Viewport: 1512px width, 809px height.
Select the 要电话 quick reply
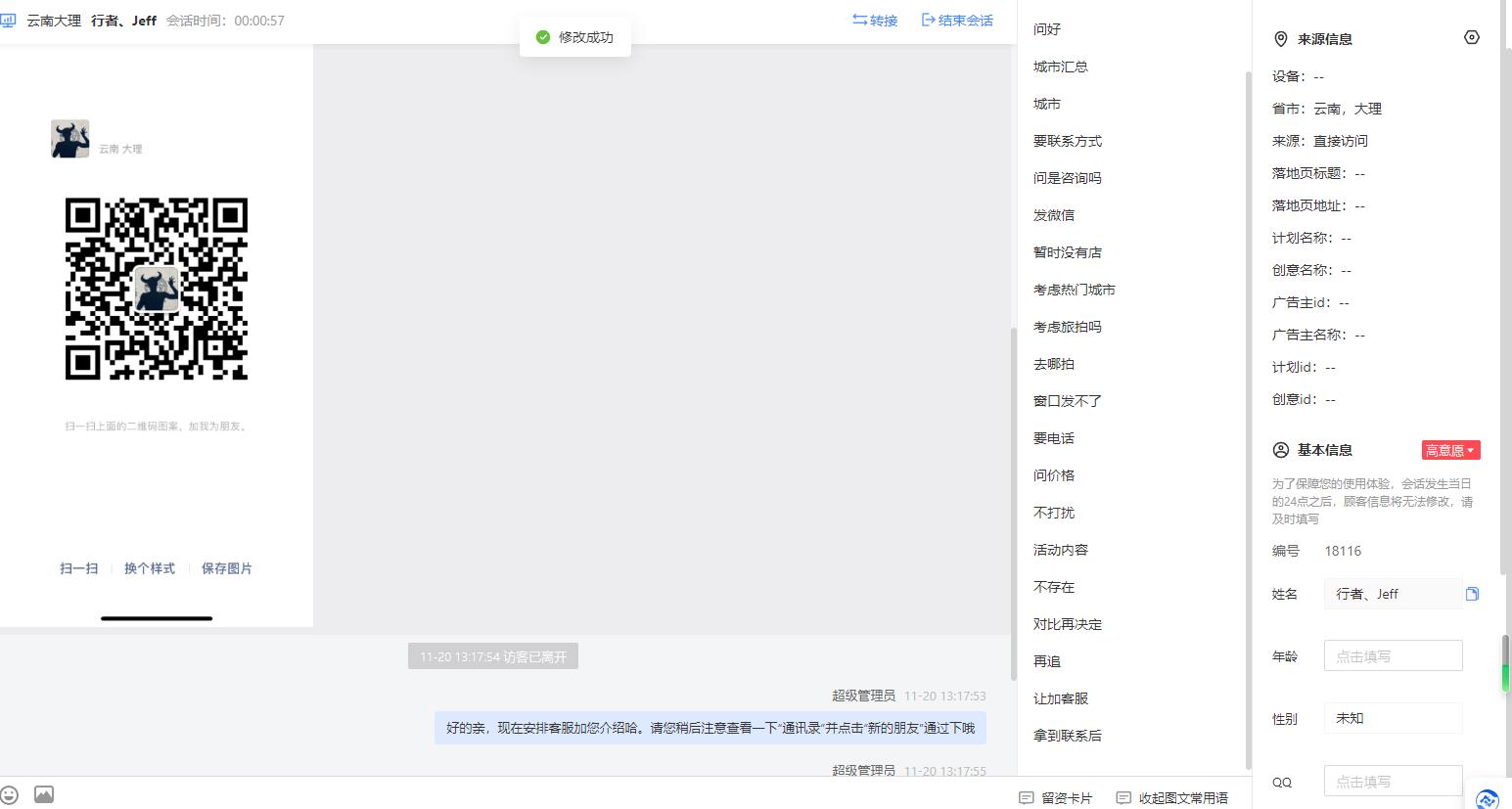(x=1054, y=438)
